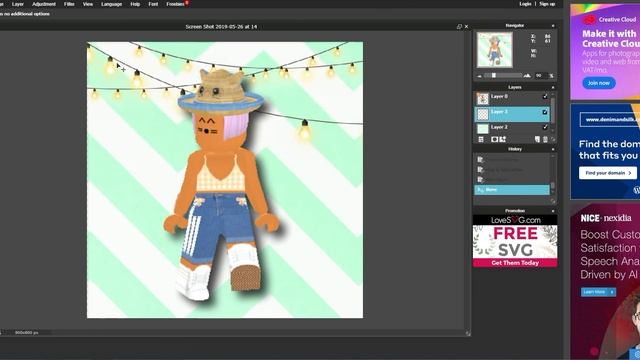The image size is (640, 360).
Task: Maximize the document window via restore icon
Action: point(459,27)
